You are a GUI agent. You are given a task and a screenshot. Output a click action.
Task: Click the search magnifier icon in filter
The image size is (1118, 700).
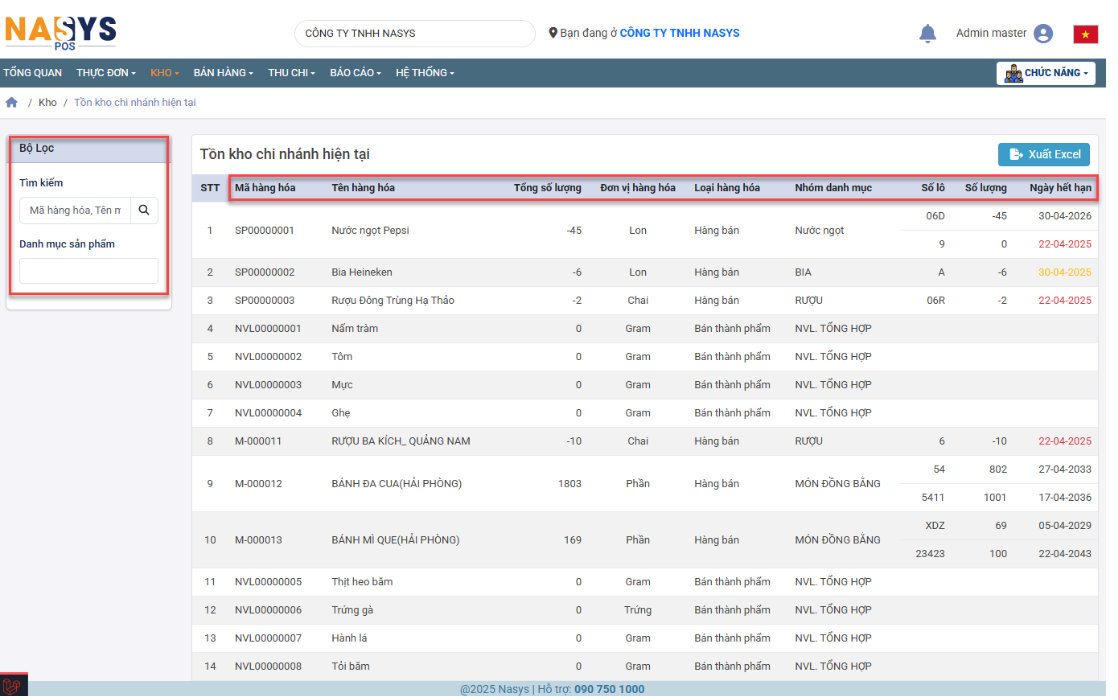[x=144, y=210]
